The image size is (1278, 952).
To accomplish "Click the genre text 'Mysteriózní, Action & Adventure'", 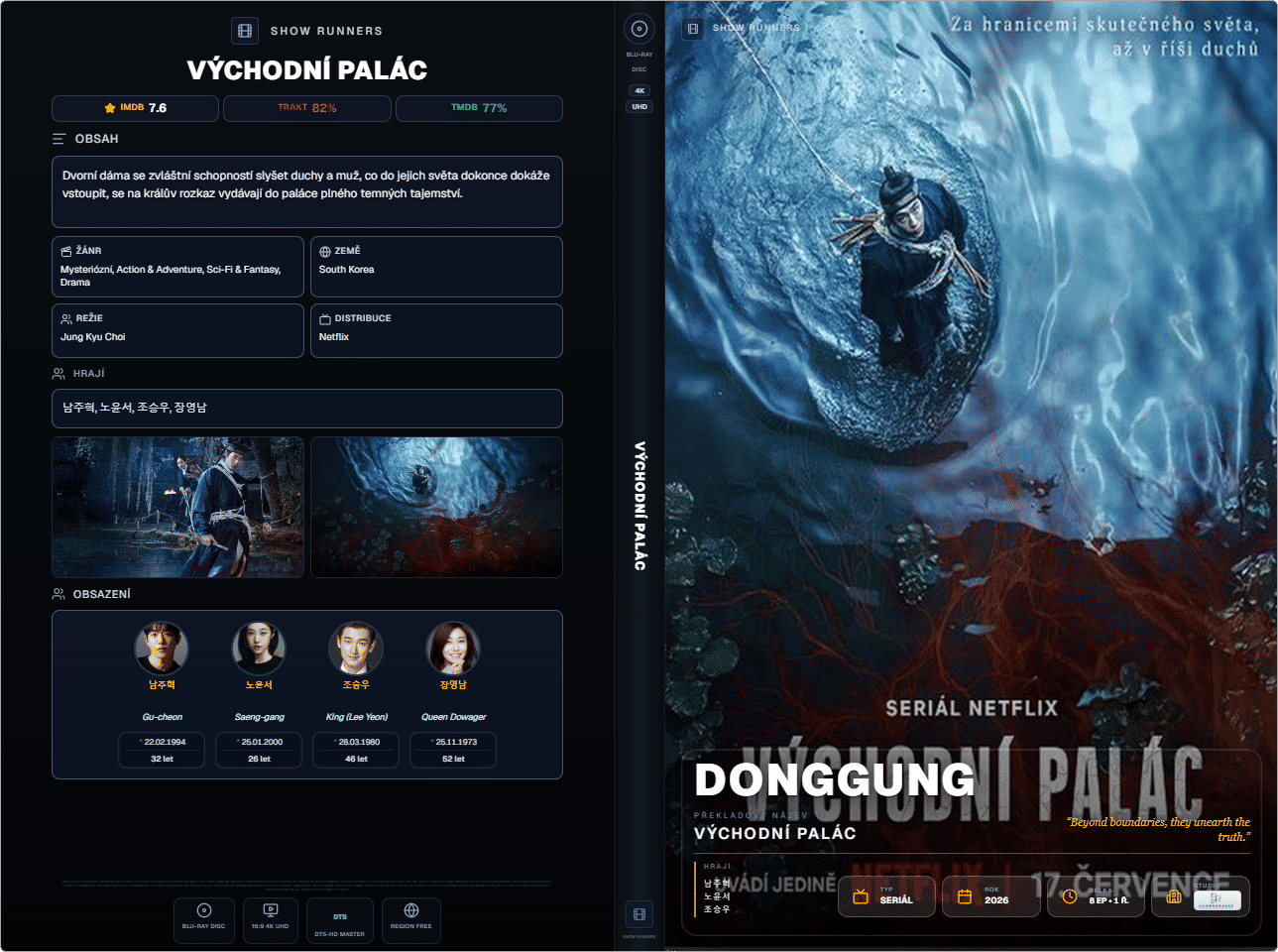I will click(x=171, y=276).
